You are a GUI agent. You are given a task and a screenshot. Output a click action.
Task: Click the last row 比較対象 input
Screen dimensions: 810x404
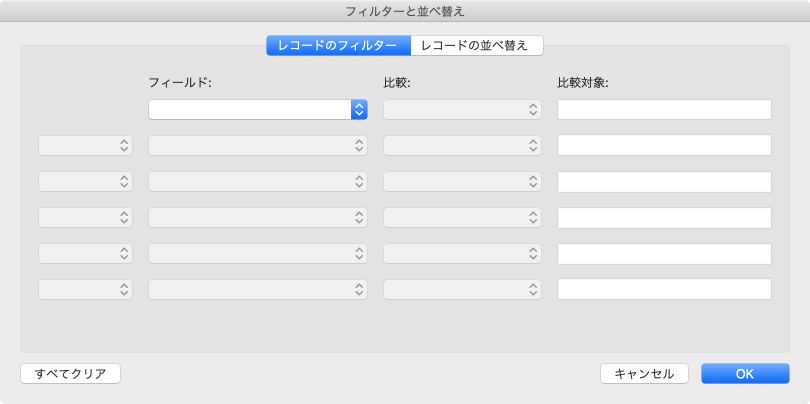pos(664,290)
